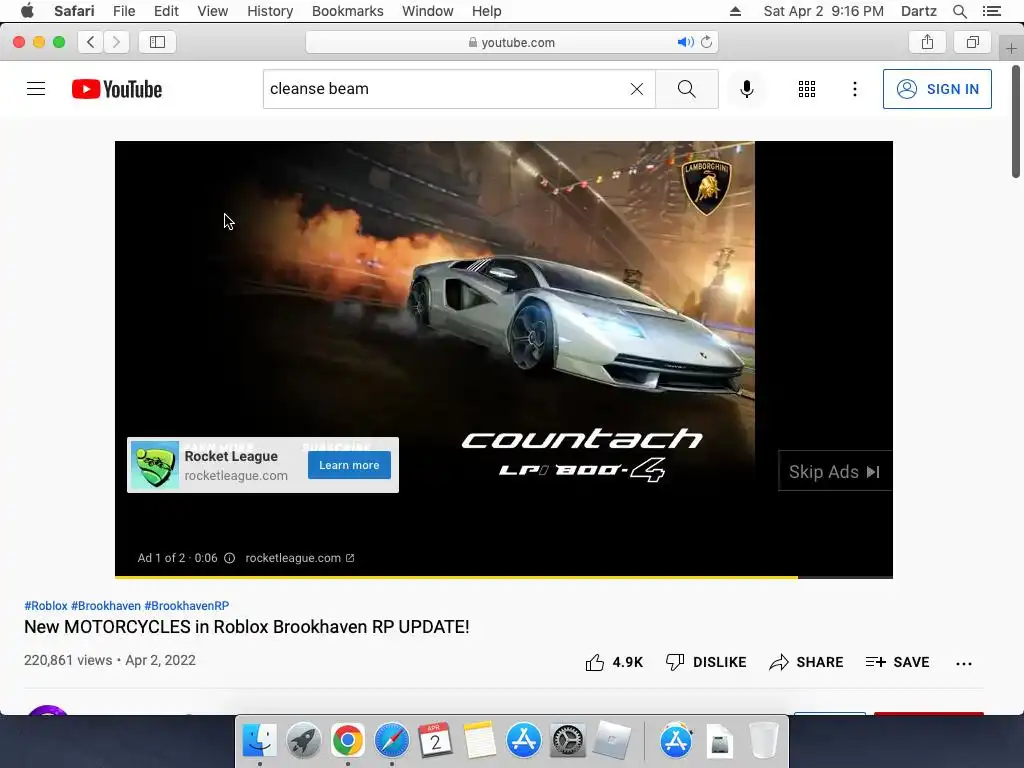Click the SIGN IN button
The image size is (1024, 768).
936,89
